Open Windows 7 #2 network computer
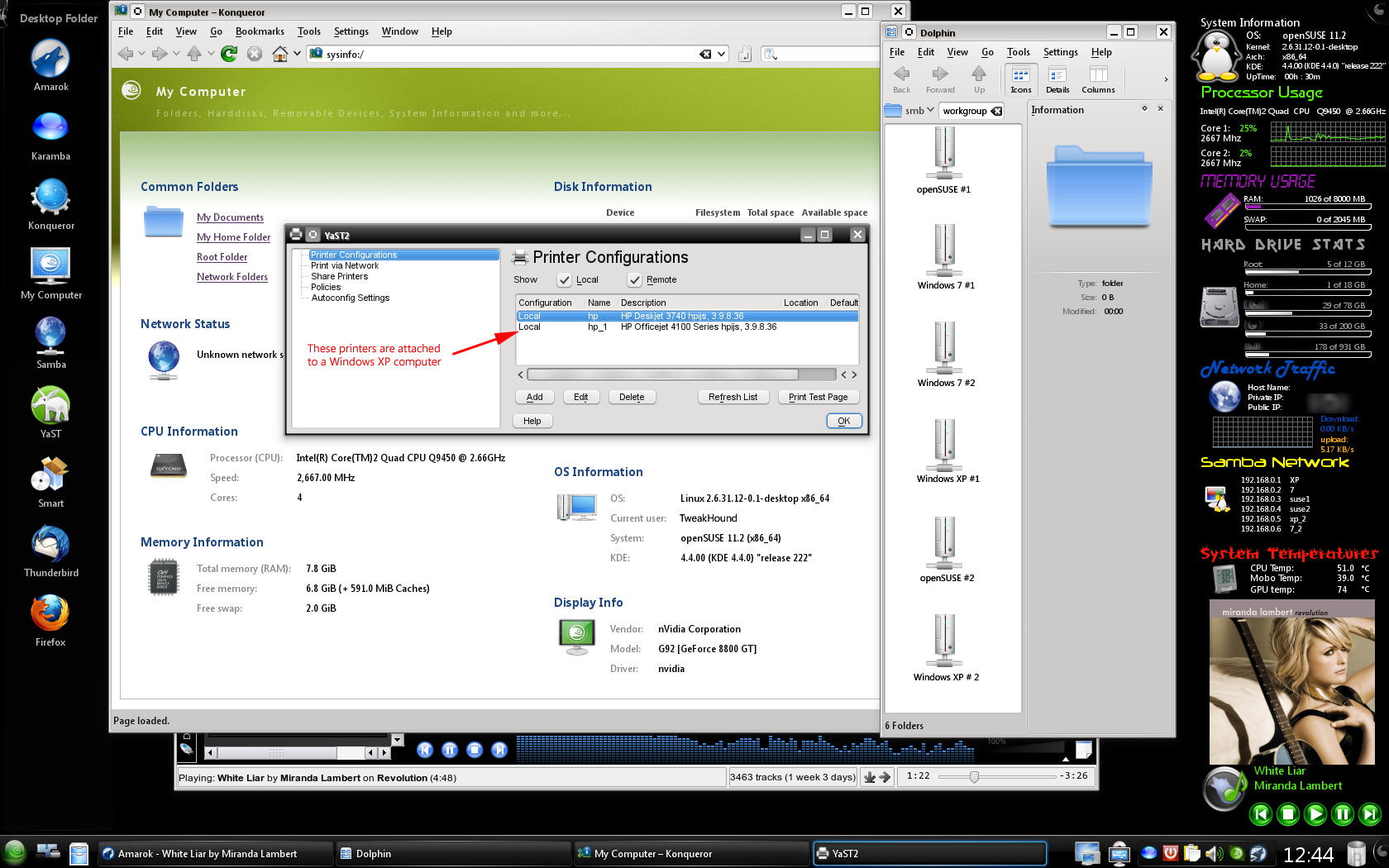Image resolution: width=1389 pixels, height=868 pixels. tap(946, 354)
